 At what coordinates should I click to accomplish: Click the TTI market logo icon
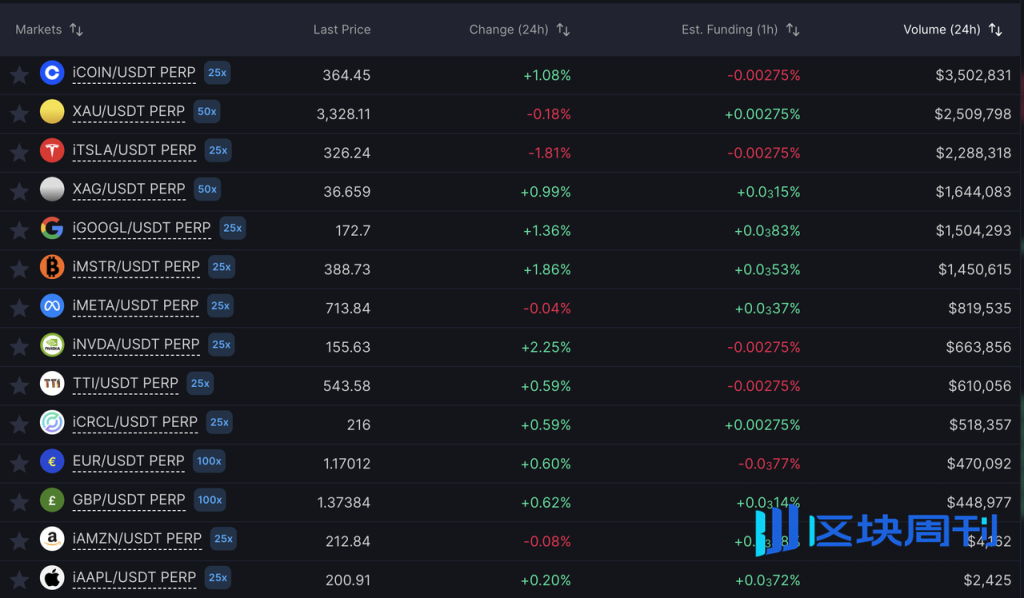point(52,383)
